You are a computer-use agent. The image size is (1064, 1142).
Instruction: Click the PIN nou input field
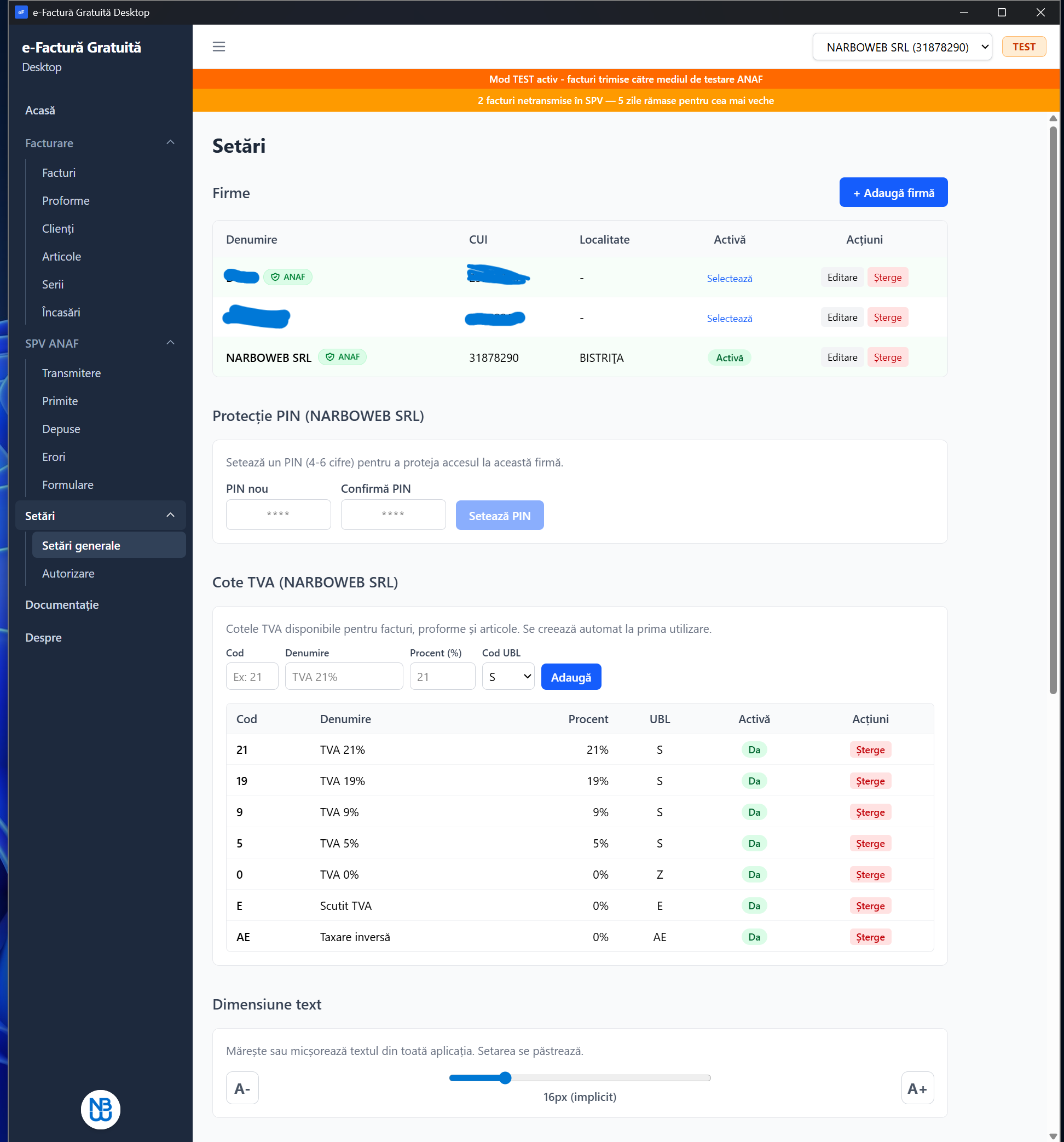coord(278,514)
